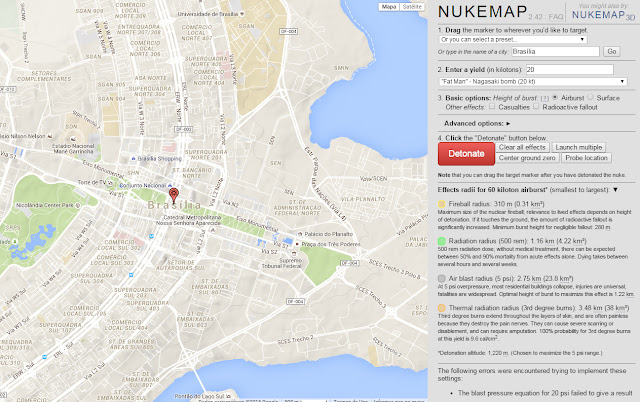The width and height of the screenshot is (640, 402).
Task: Click the yield kilotons input field
Action: click(x=569, y=69)
